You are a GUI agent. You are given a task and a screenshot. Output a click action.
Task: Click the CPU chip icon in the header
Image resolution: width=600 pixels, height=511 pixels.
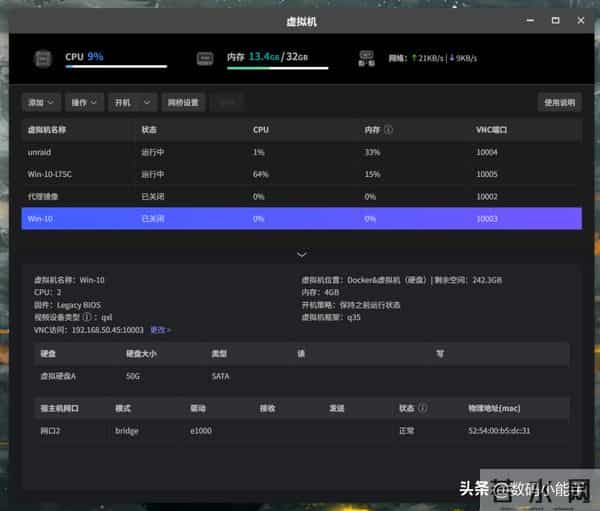tap(43, 59)
